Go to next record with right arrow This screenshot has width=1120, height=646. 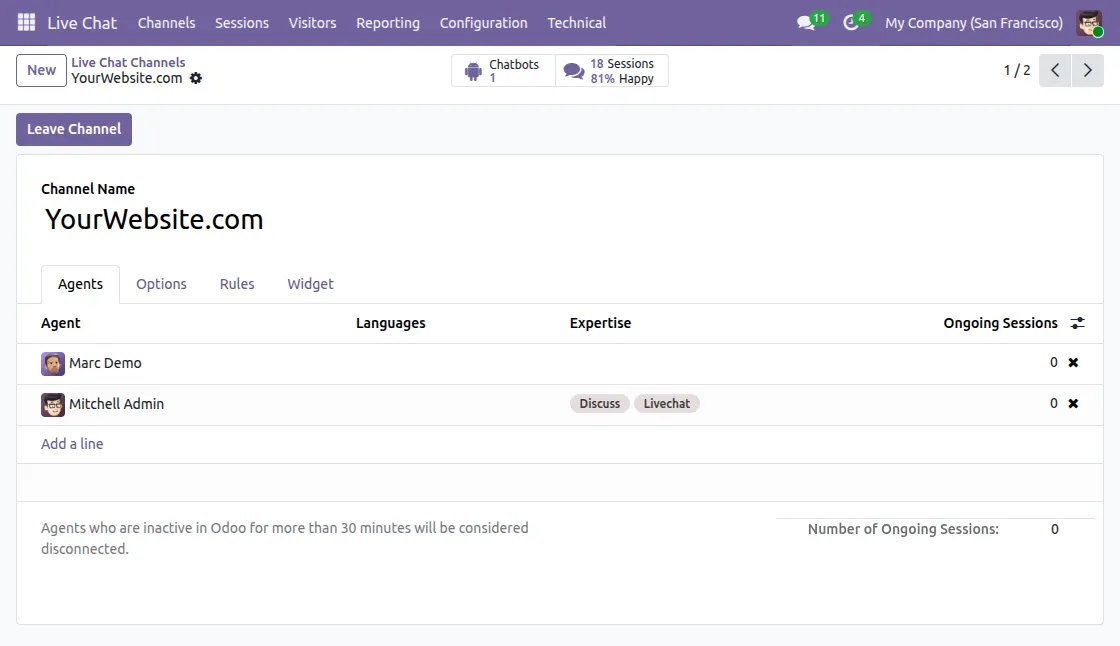coord(1088,70)
